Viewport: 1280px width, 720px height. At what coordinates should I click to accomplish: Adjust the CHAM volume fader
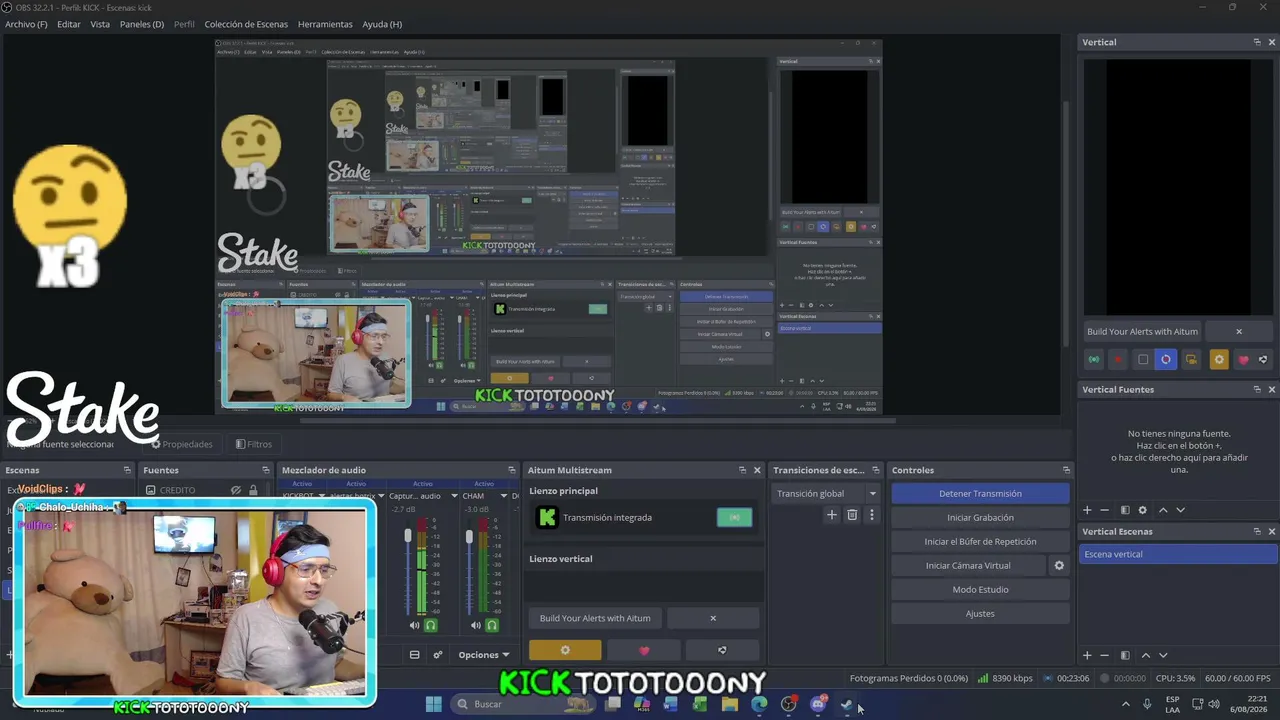click(x=469, y=537)
